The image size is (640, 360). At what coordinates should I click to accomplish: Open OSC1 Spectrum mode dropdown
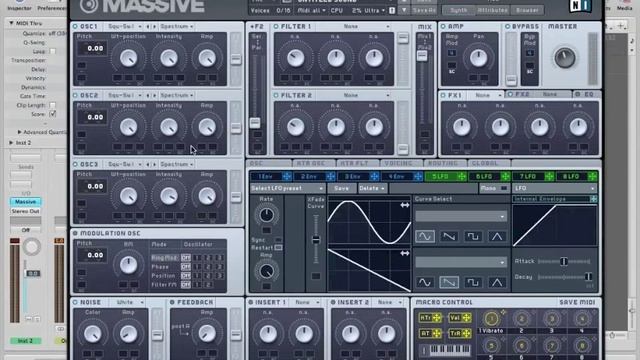click(x=177, y=27)
